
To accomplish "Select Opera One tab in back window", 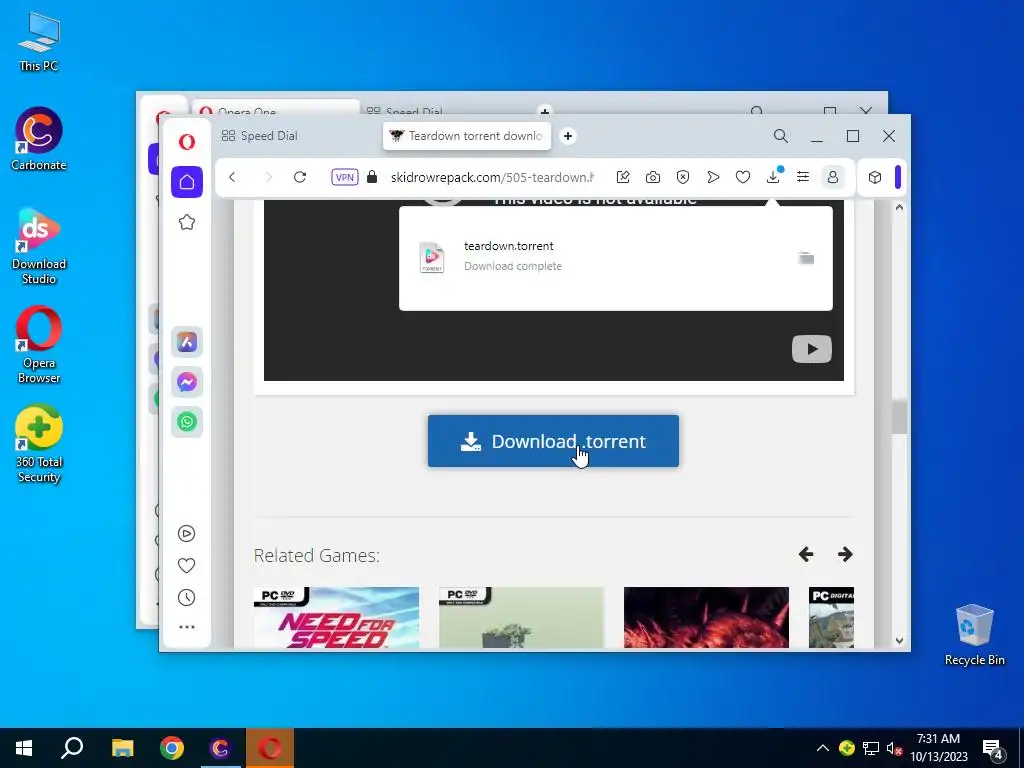I will 274,108.
